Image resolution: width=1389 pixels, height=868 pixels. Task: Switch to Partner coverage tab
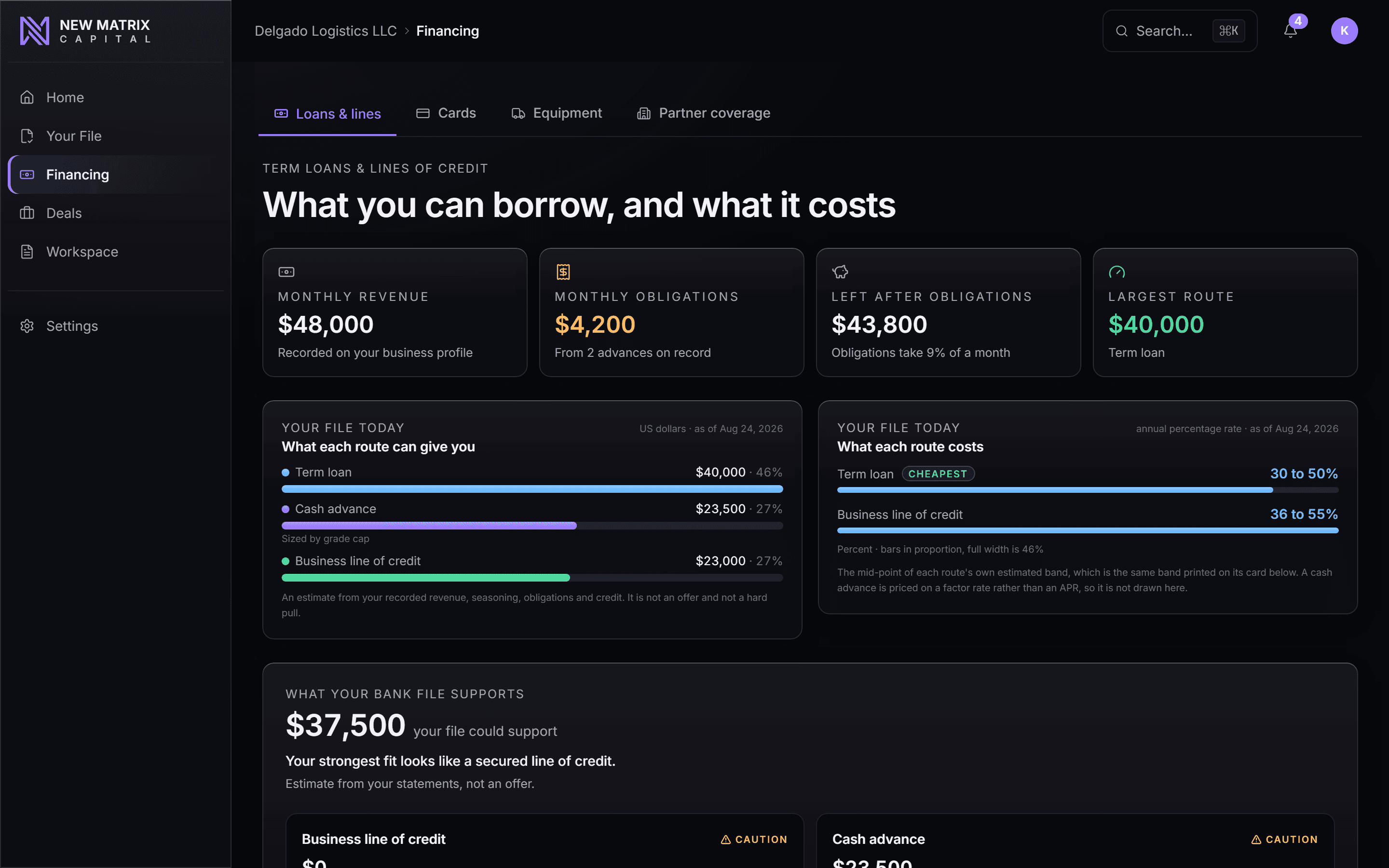pyautogui.click(x=704, y=113)
